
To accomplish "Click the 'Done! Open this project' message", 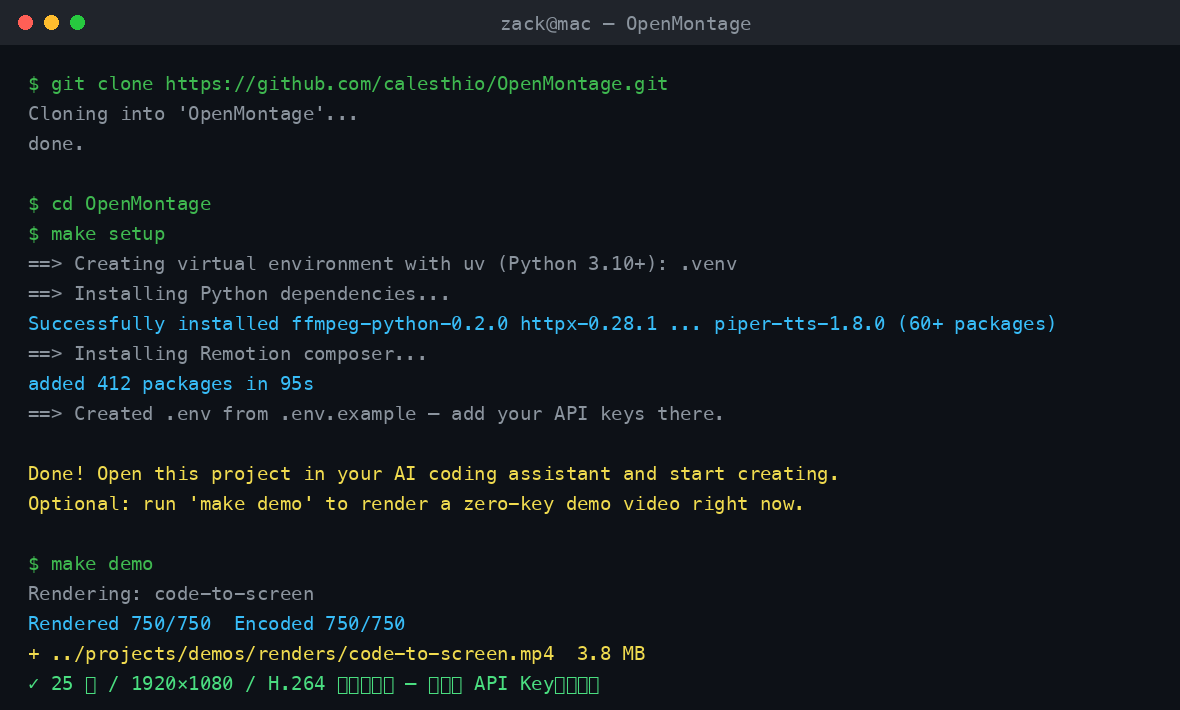I will coord(433,474).
